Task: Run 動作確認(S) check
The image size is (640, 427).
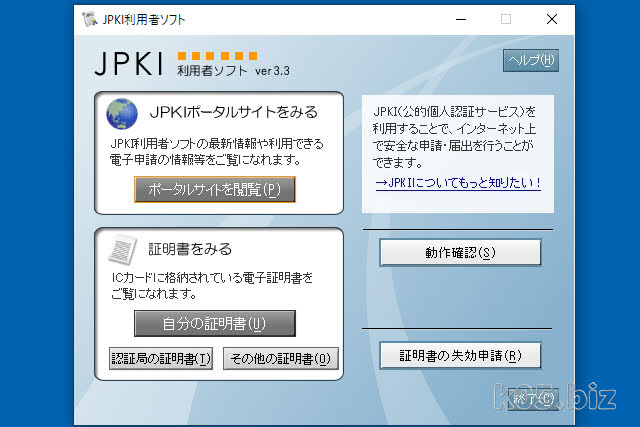Action: point(460,253)
